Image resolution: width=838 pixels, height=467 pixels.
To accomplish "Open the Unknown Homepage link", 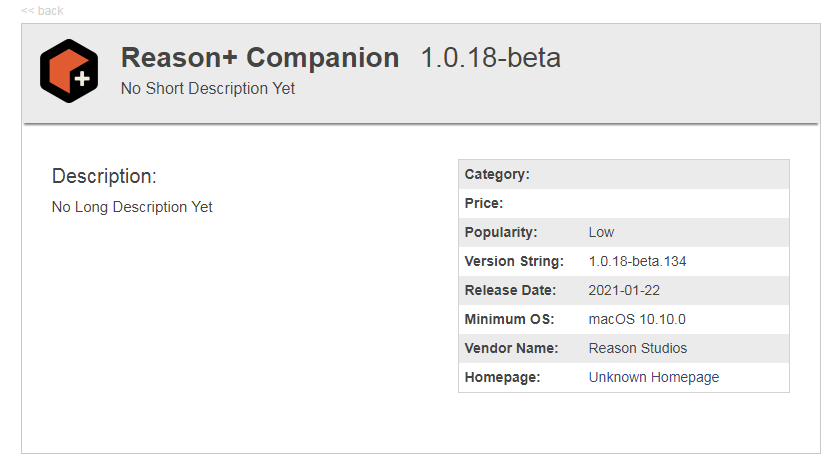I will (x=653, y=377).
